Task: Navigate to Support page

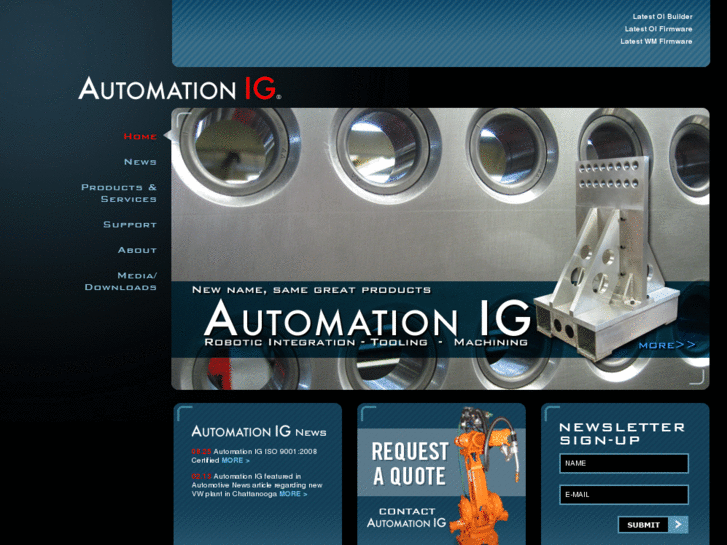Action: pos(130,224)
